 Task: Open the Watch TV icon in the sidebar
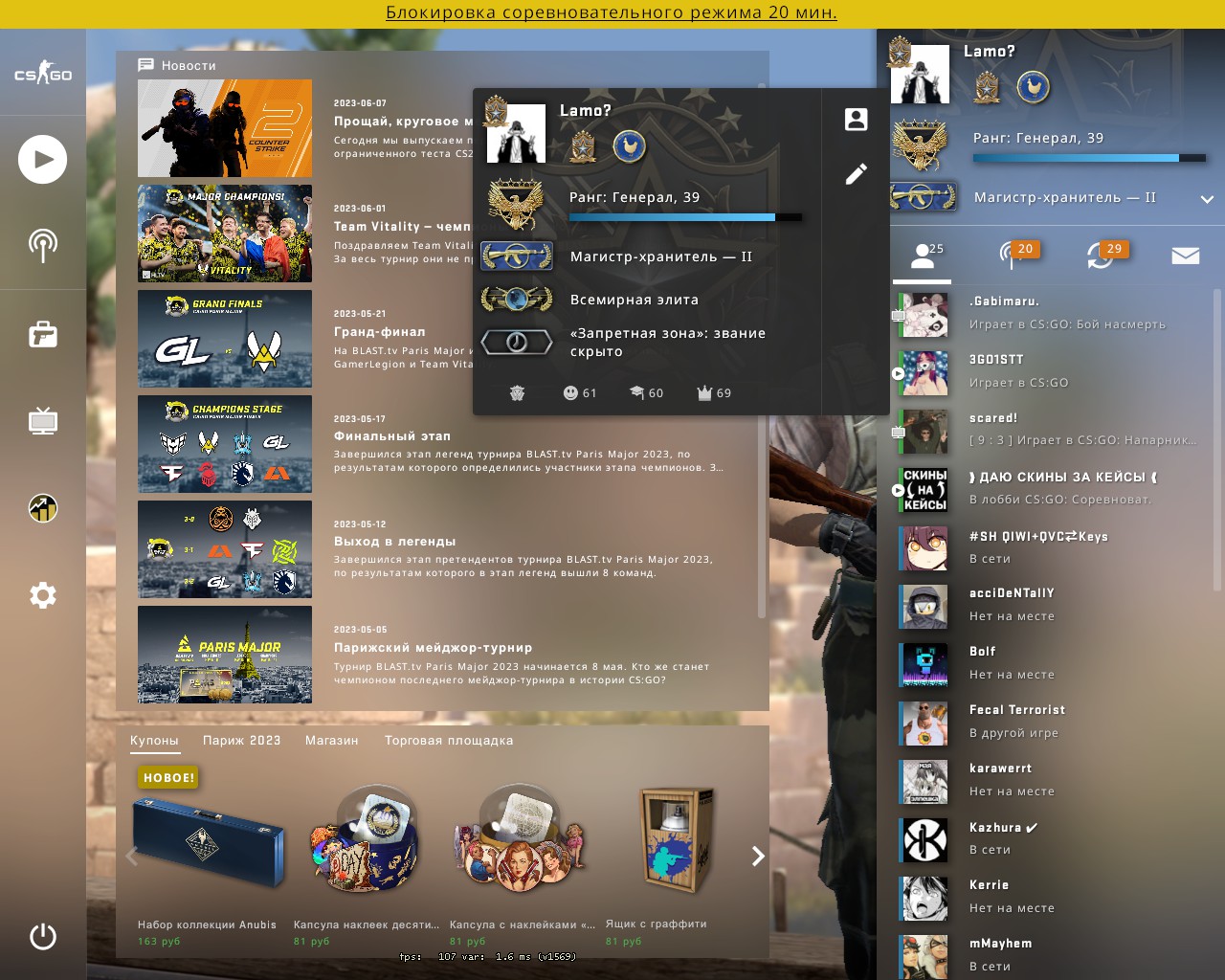[42, 420]
